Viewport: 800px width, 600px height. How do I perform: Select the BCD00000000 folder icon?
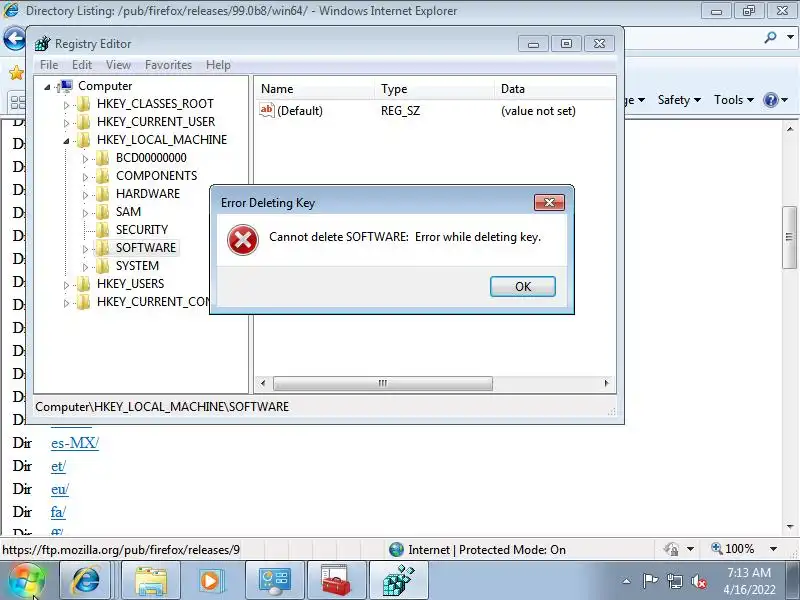[103, 158]
